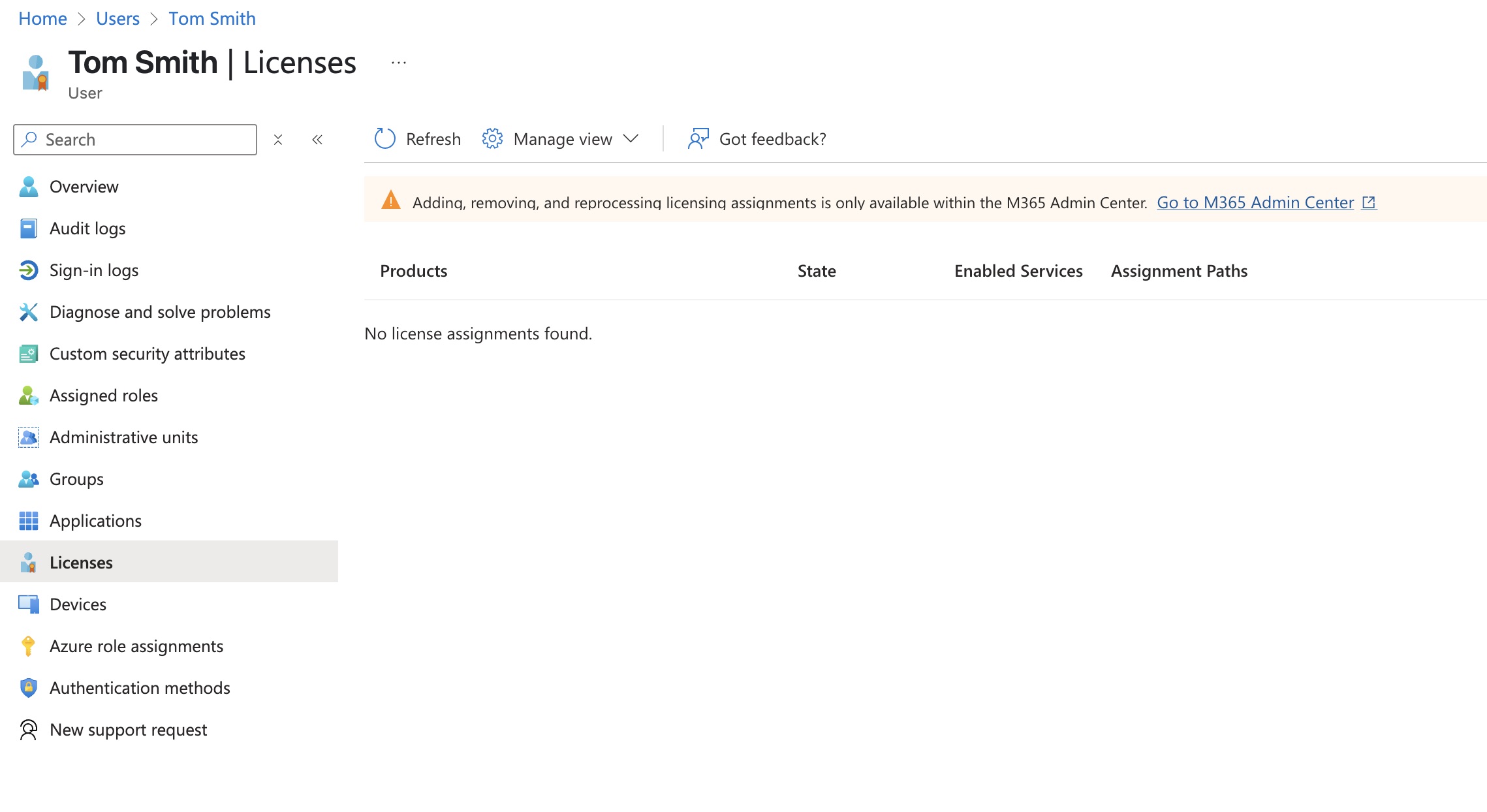Focus the sidebar Search field
Image resolution: width=1487 pixels, height=812 pixels.
coord(135,140)
